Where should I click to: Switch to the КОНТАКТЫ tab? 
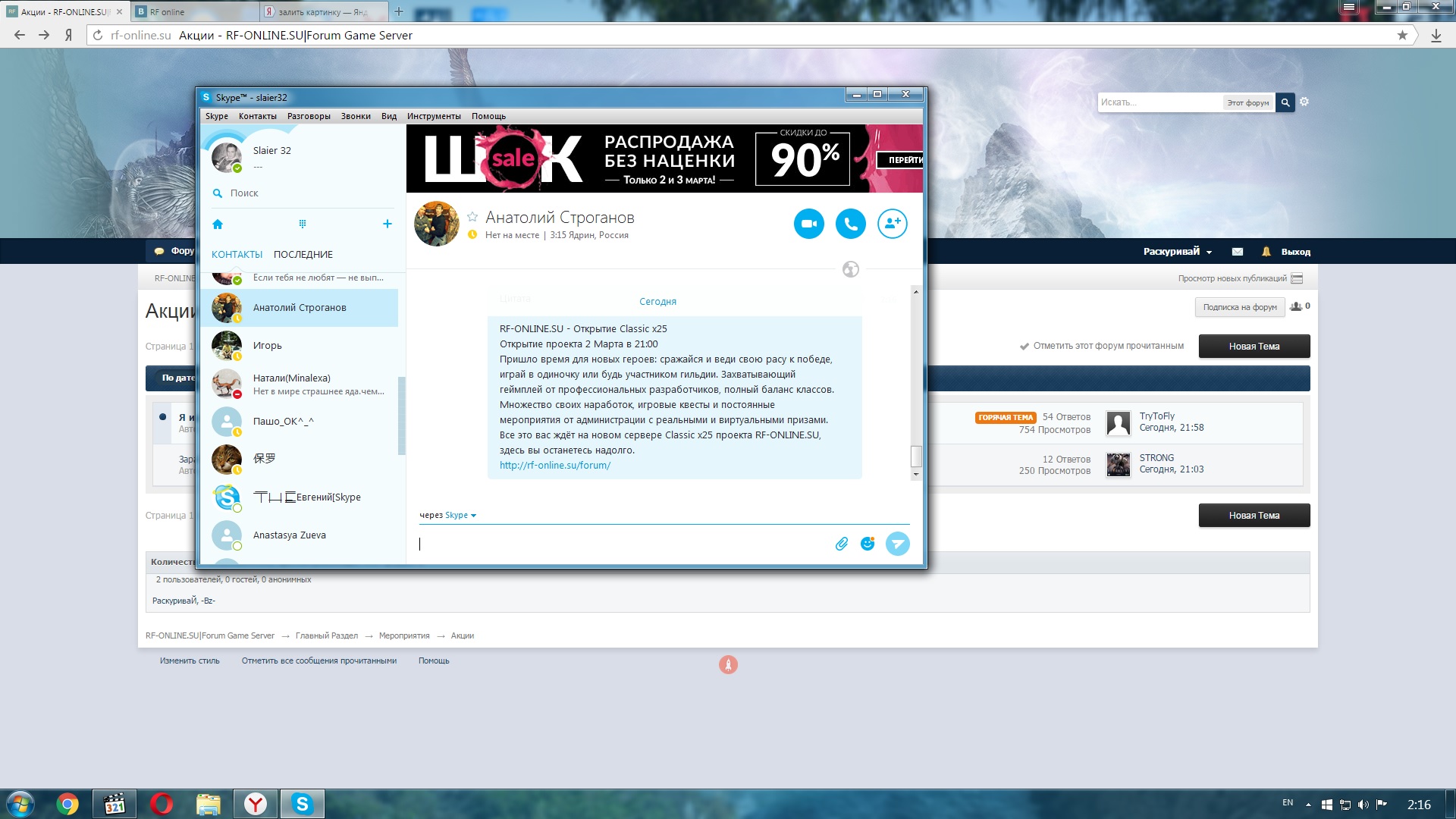pyautogui.click(x=237, y=255)
